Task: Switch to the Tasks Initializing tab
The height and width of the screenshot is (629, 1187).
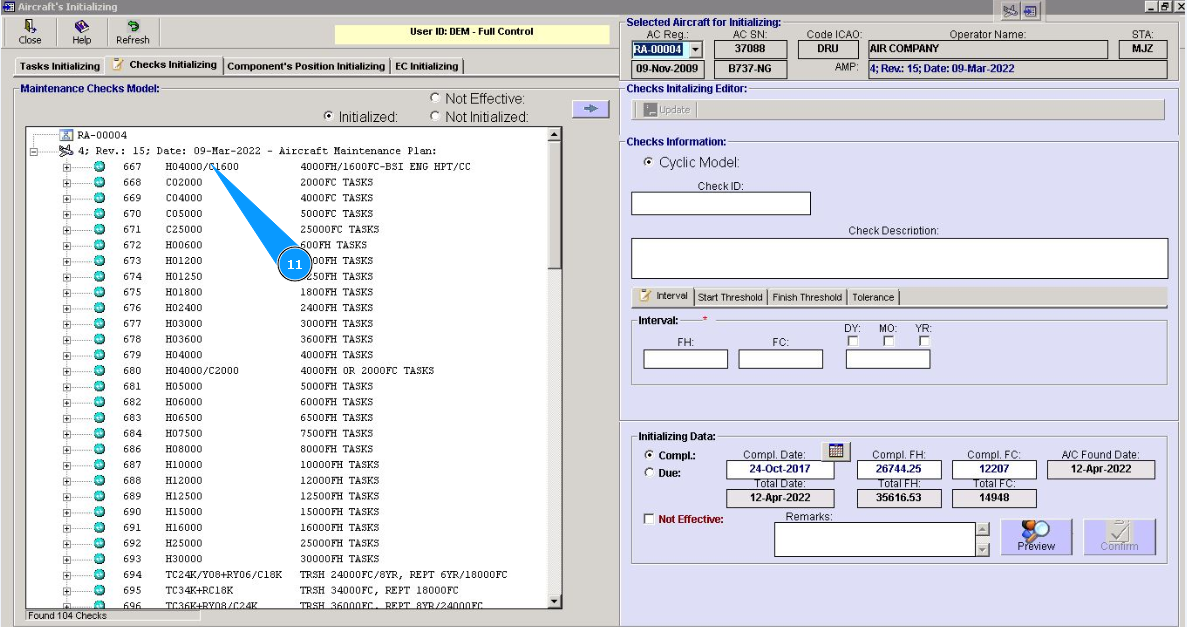Action: pos(60,67)
